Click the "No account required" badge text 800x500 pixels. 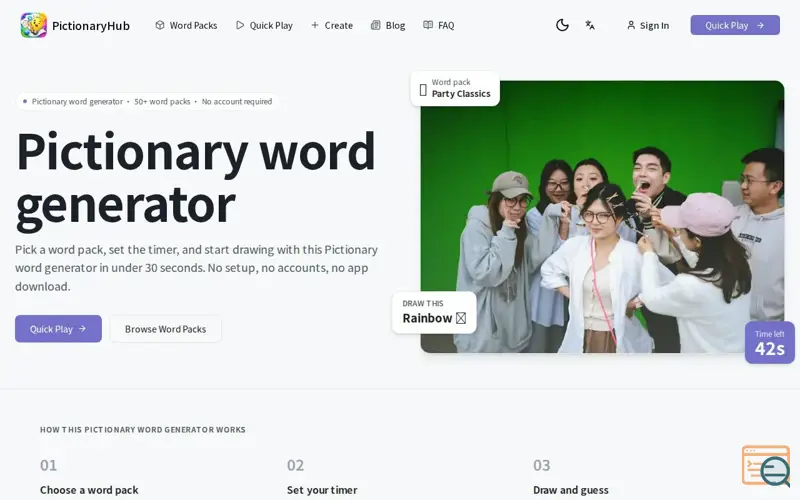tap(237, 102)
